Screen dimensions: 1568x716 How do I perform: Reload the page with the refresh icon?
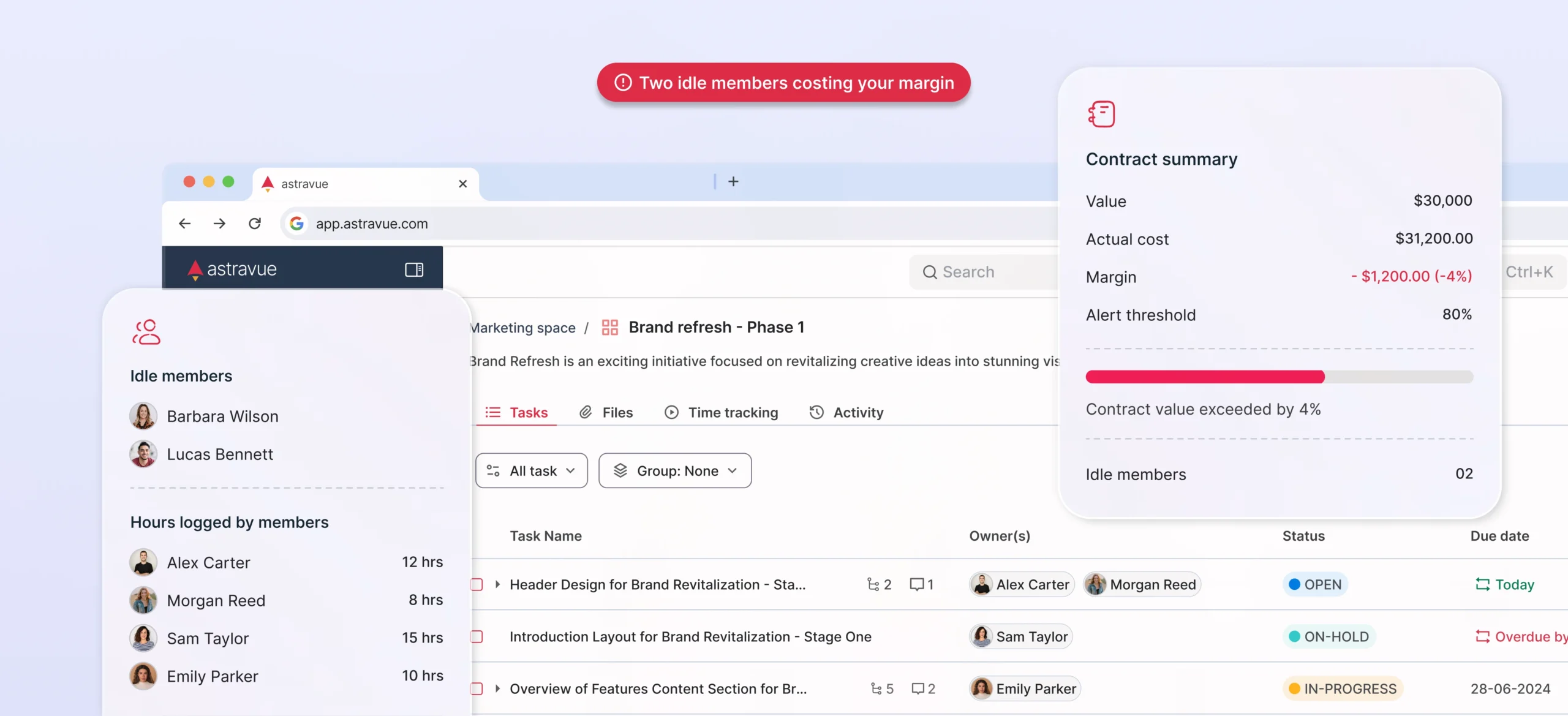click(255, 224)
